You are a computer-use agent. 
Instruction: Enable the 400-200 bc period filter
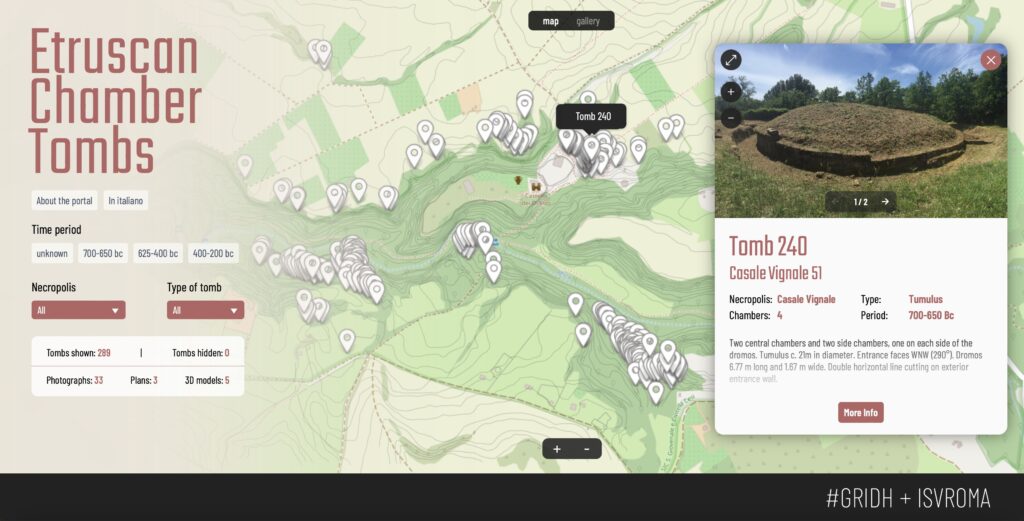[x=213, y=254]
